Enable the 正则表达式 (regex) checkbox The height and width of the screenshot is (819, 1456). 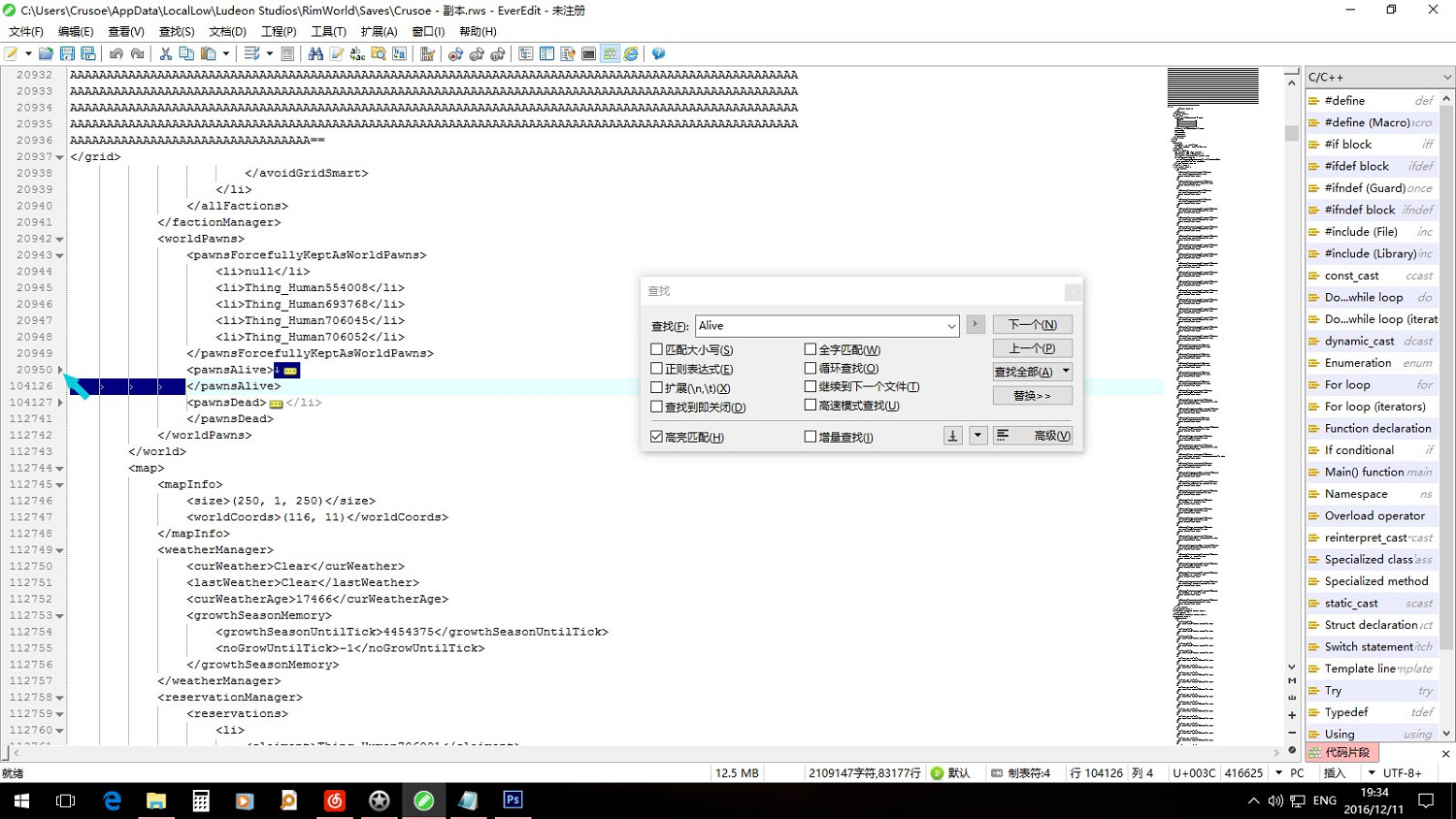657,369
